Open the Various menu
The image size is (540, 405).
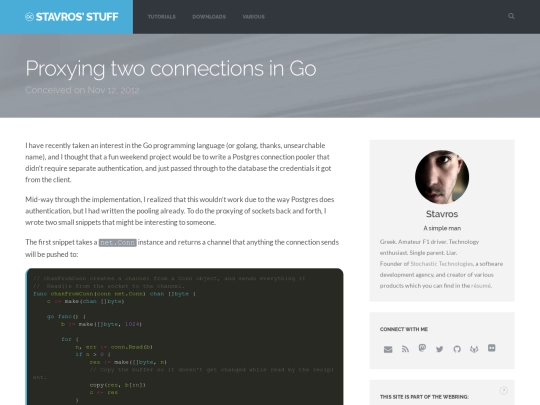(253, 17)
